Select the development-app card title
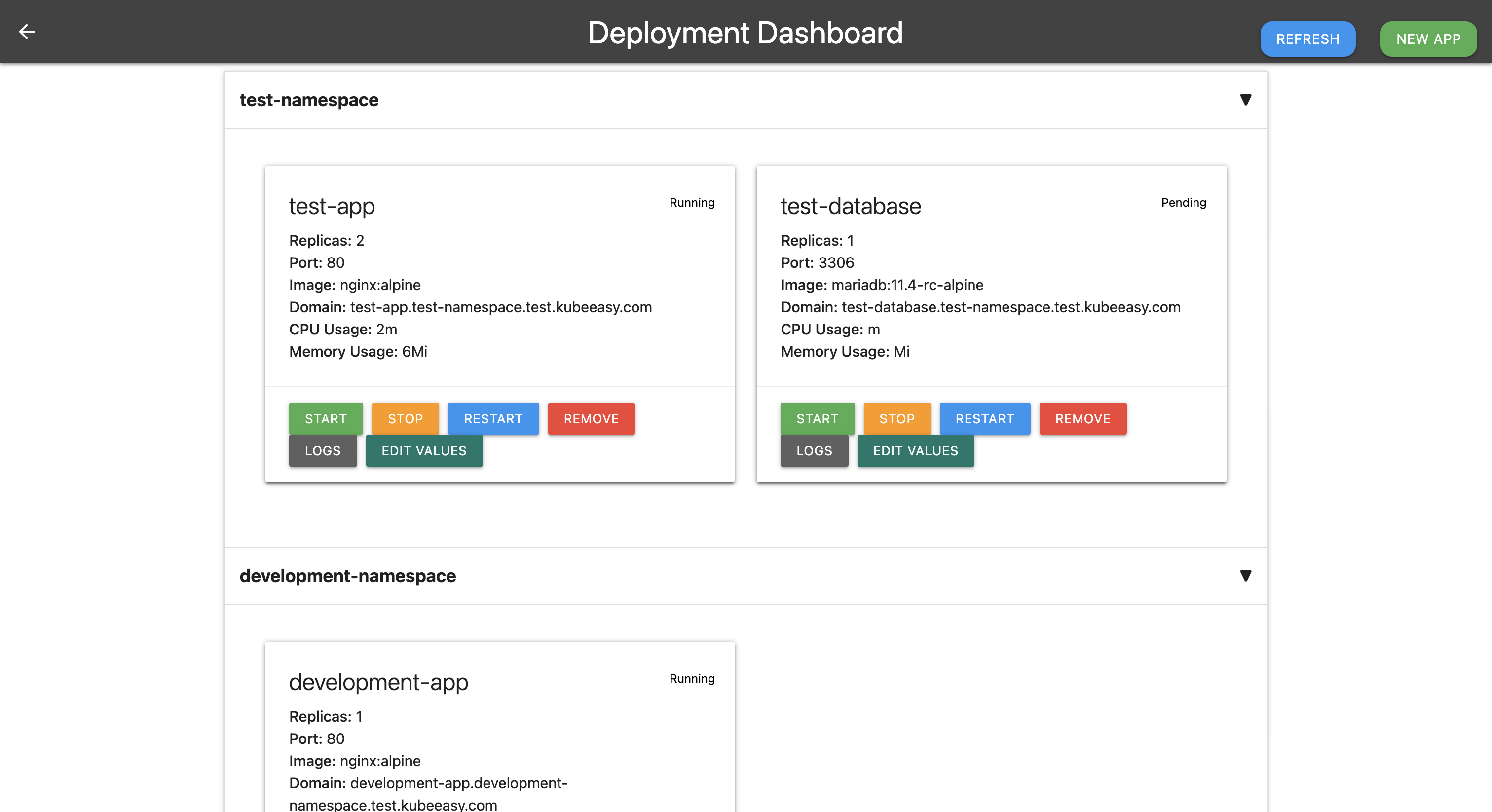The width and height of the screenshot is (1492, 812). 378,682
